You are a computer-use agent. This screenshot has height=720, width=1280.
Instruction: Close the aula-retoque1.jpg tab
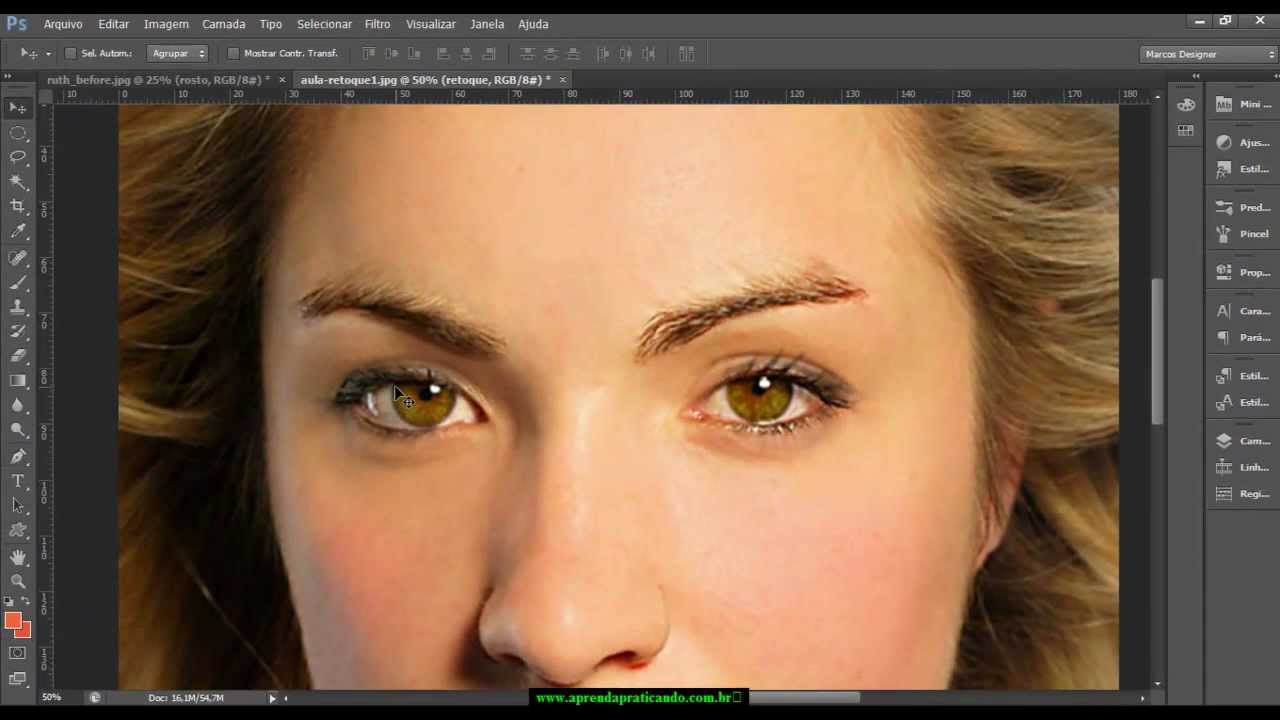point(563,80)
